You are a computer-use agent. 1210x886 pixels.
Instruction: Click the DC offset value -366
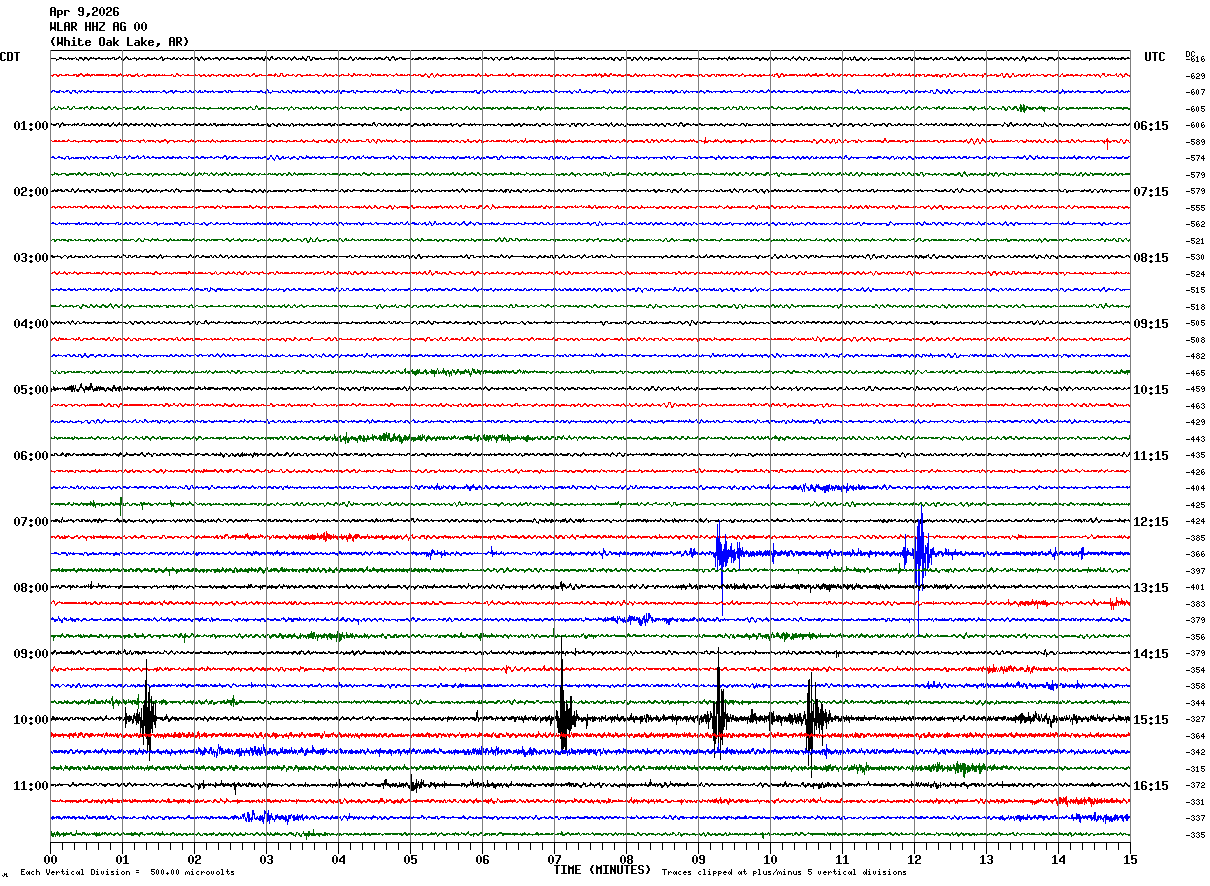[x=1195, y=554]
